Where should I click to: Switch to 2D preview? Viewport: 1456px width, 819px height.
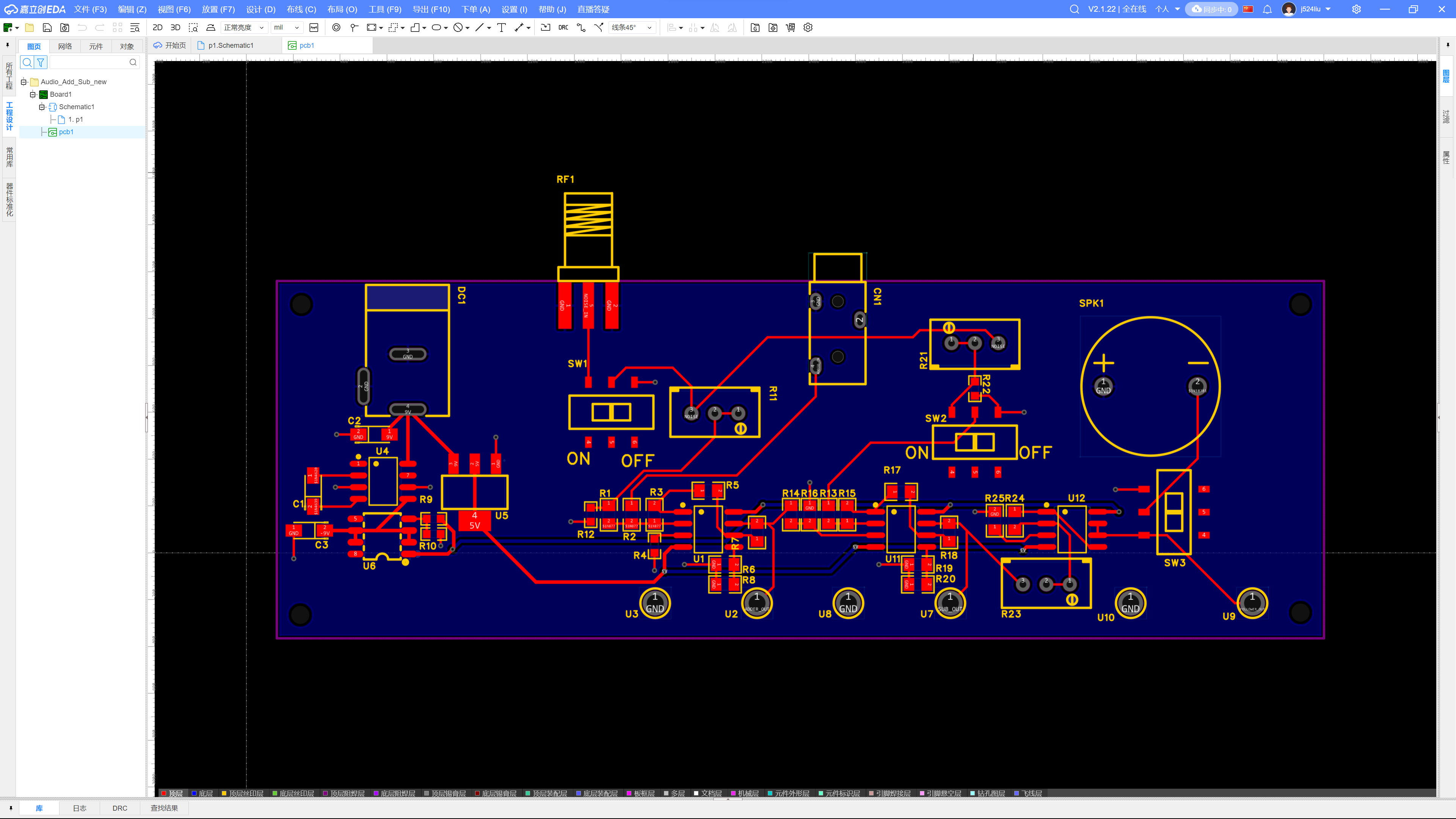[158, 28]
